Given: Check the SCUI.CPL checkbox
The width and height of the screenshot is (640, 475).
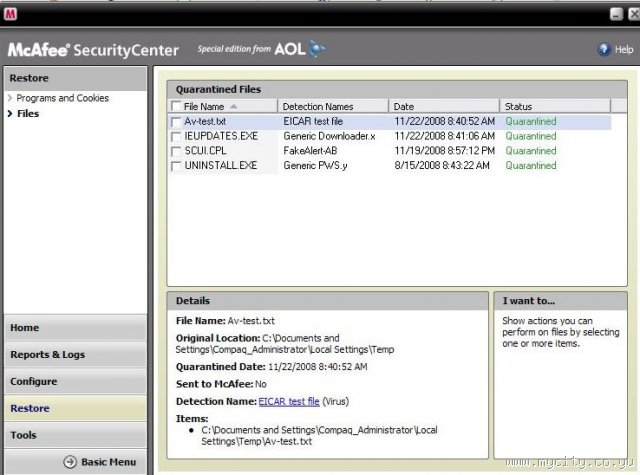Looking at the screenshot, I should [176, 151].
